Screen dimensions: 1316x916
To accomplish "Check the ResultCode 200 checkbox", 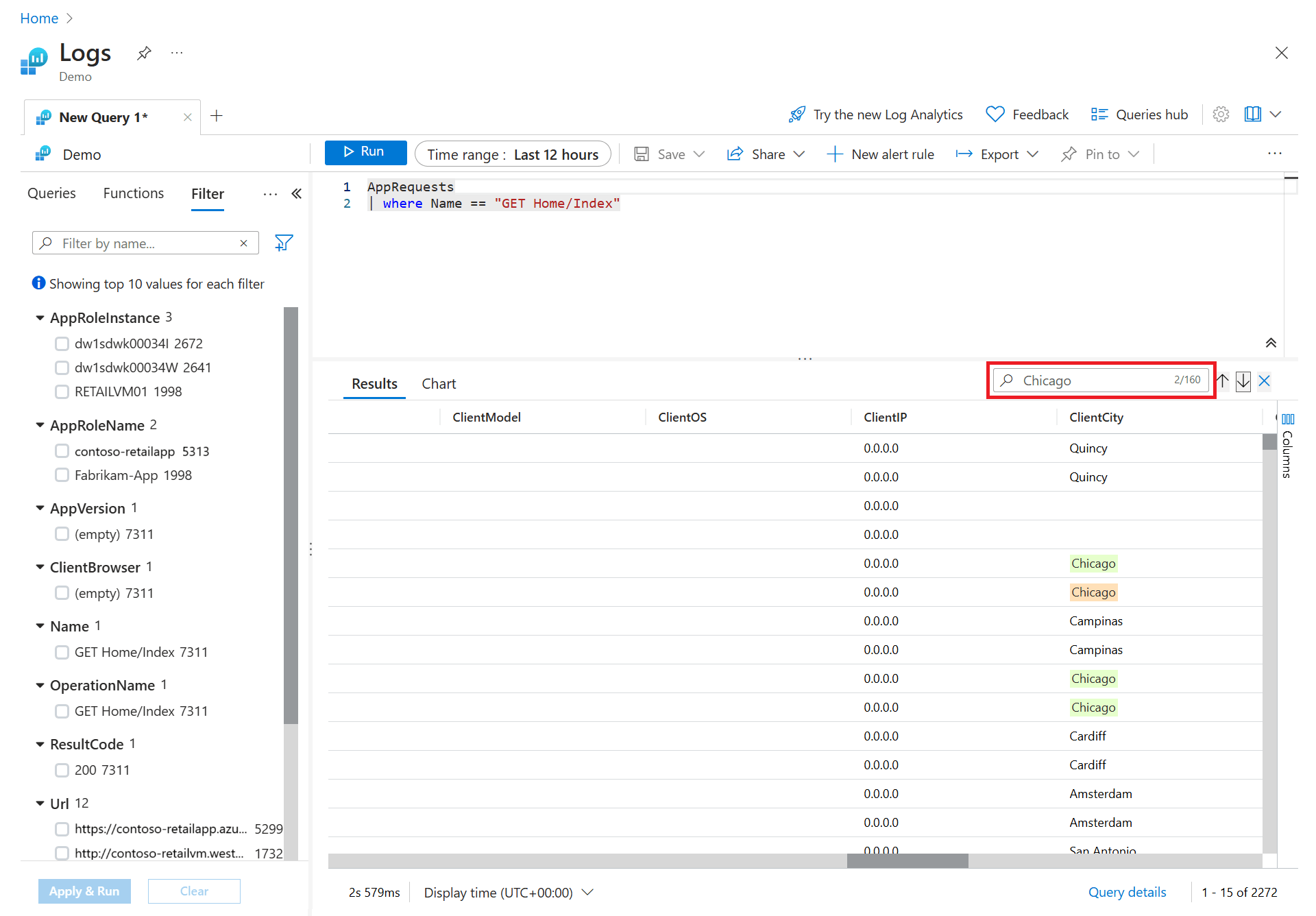I will [62, 770].
